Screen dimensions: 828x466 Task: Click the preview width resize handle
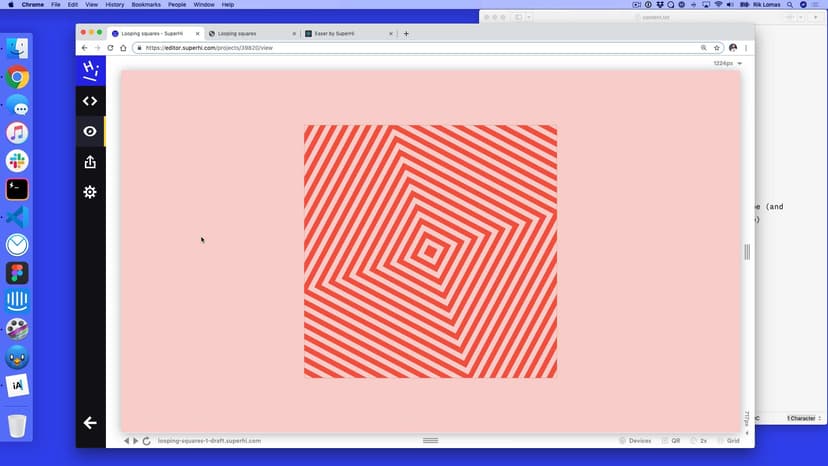747,252
